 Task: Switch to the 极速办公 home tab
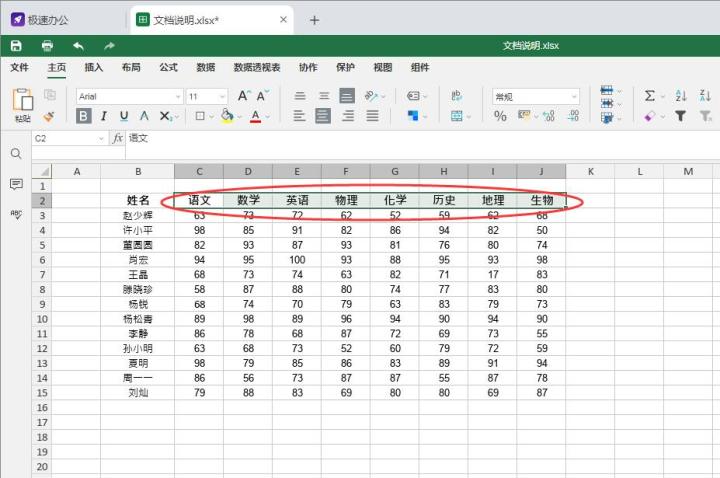(40, 20)
